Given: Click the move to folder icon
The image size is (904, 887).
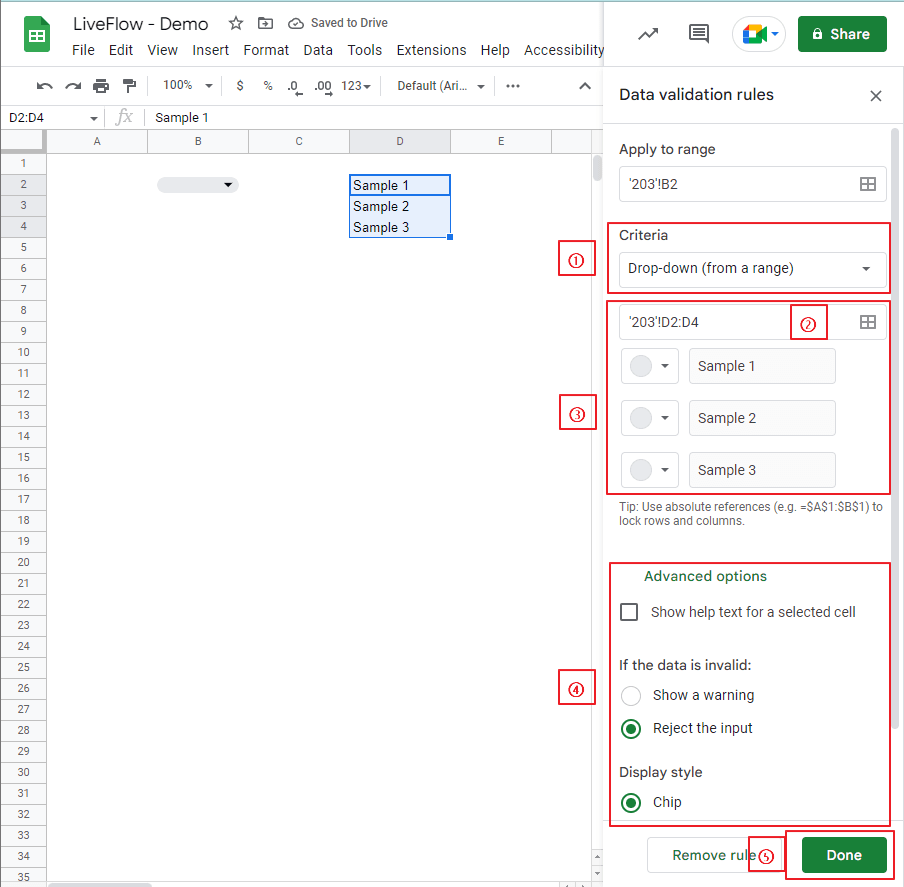Looking at the screenshot, I should 265,23.
